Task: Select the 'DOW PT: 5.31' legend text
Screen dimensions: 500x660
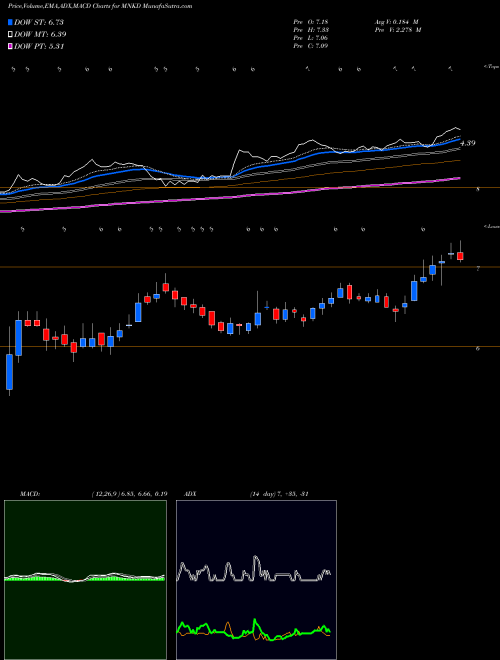Action: (39, 46)
